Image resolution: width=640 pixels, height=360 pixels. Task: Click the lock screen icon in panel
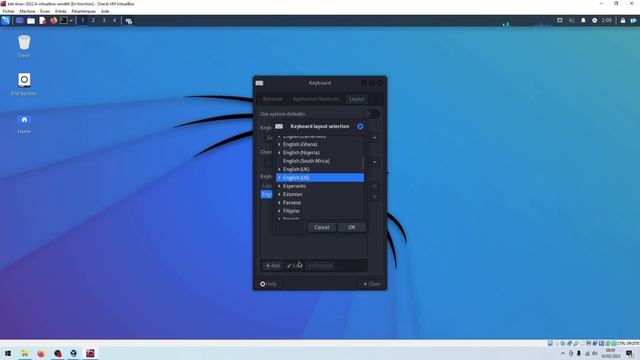click(x=623, y=20)
